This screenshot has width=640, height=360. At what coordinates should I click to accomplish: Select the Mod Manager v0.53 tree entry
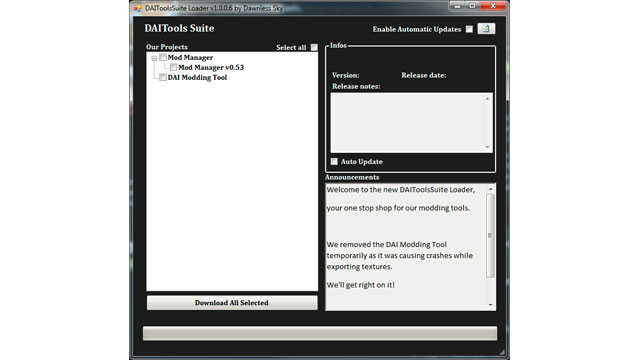[x=211, y=67]
